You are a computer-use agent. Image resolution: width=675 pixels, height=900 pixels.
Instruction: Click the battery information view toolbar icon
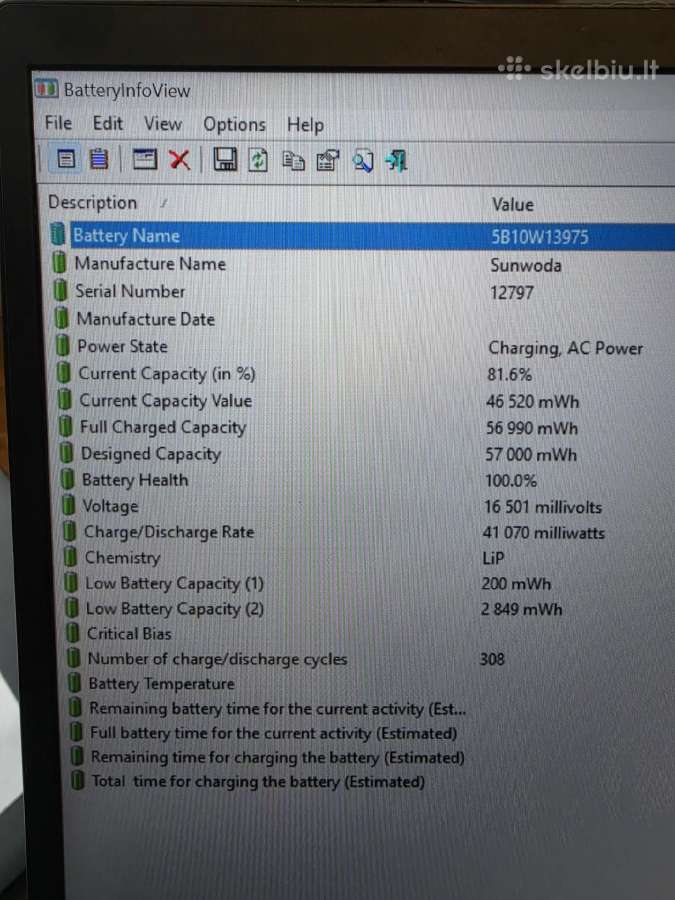tap(65, 159)
